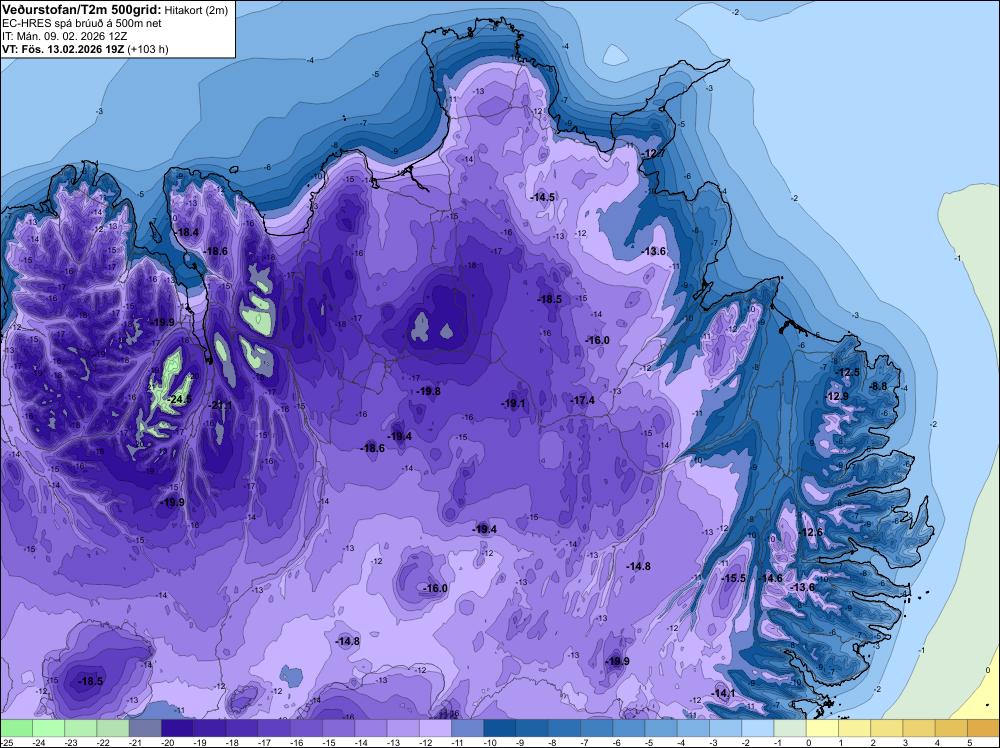This screenshot has height=748, width=1000.
Task: Click the 0 label in the legend scale
Action: click(807, 742)
